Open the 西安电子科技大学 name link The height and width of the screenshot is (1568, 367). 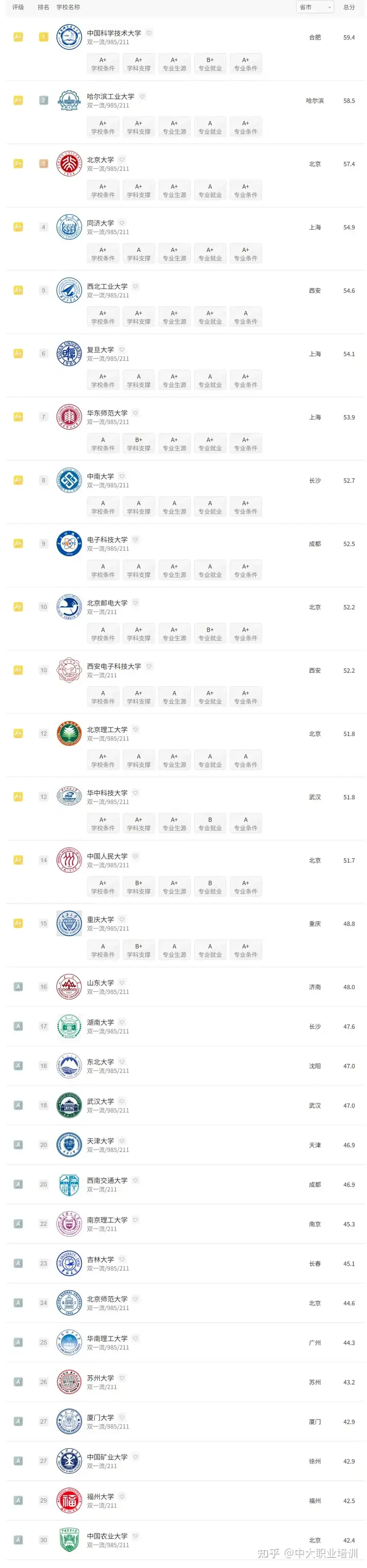click(114, 666)
